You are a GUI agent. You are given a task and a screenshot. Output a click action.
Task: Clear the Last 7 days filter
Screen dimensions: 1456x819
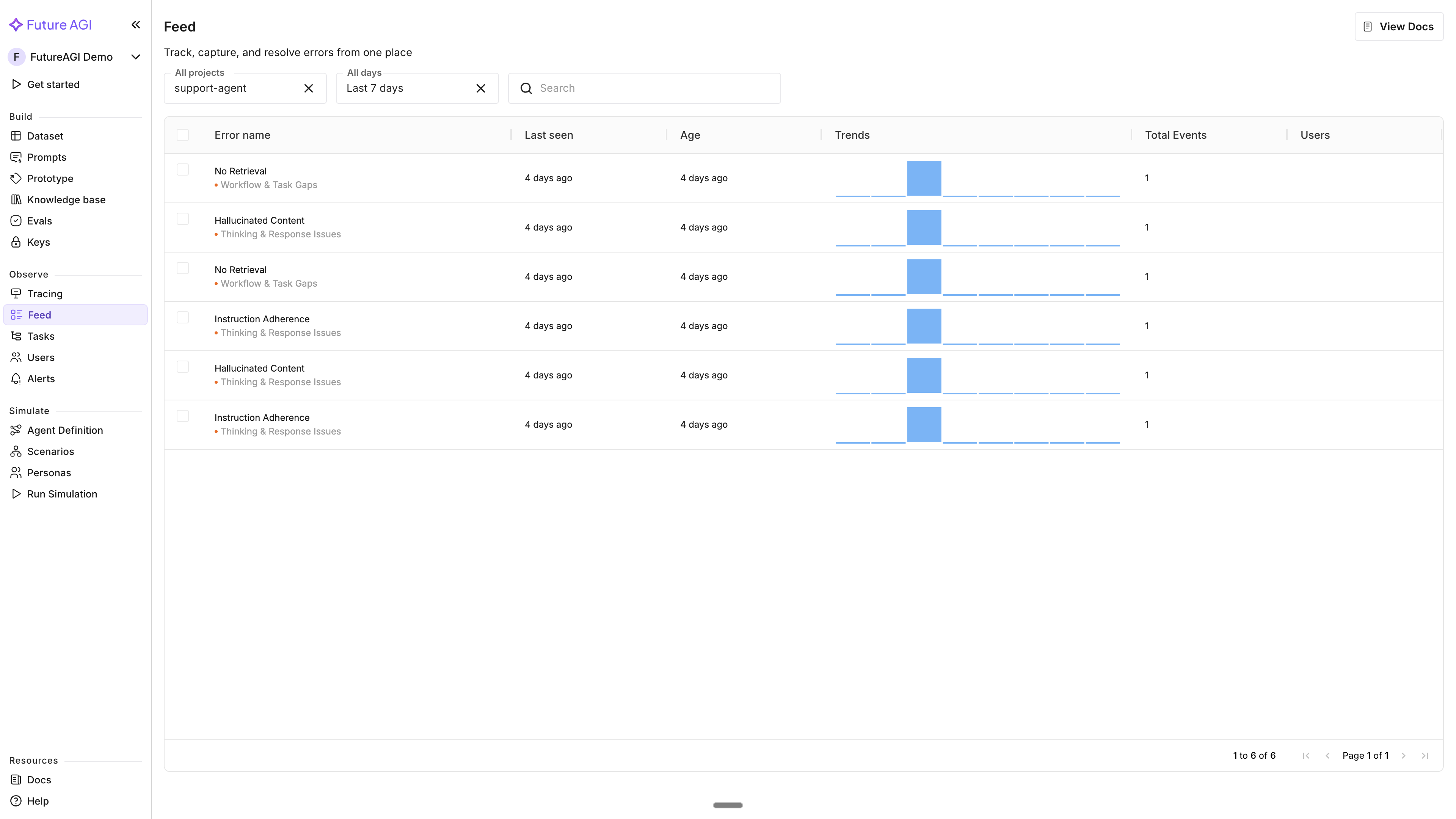click(480, 88)
